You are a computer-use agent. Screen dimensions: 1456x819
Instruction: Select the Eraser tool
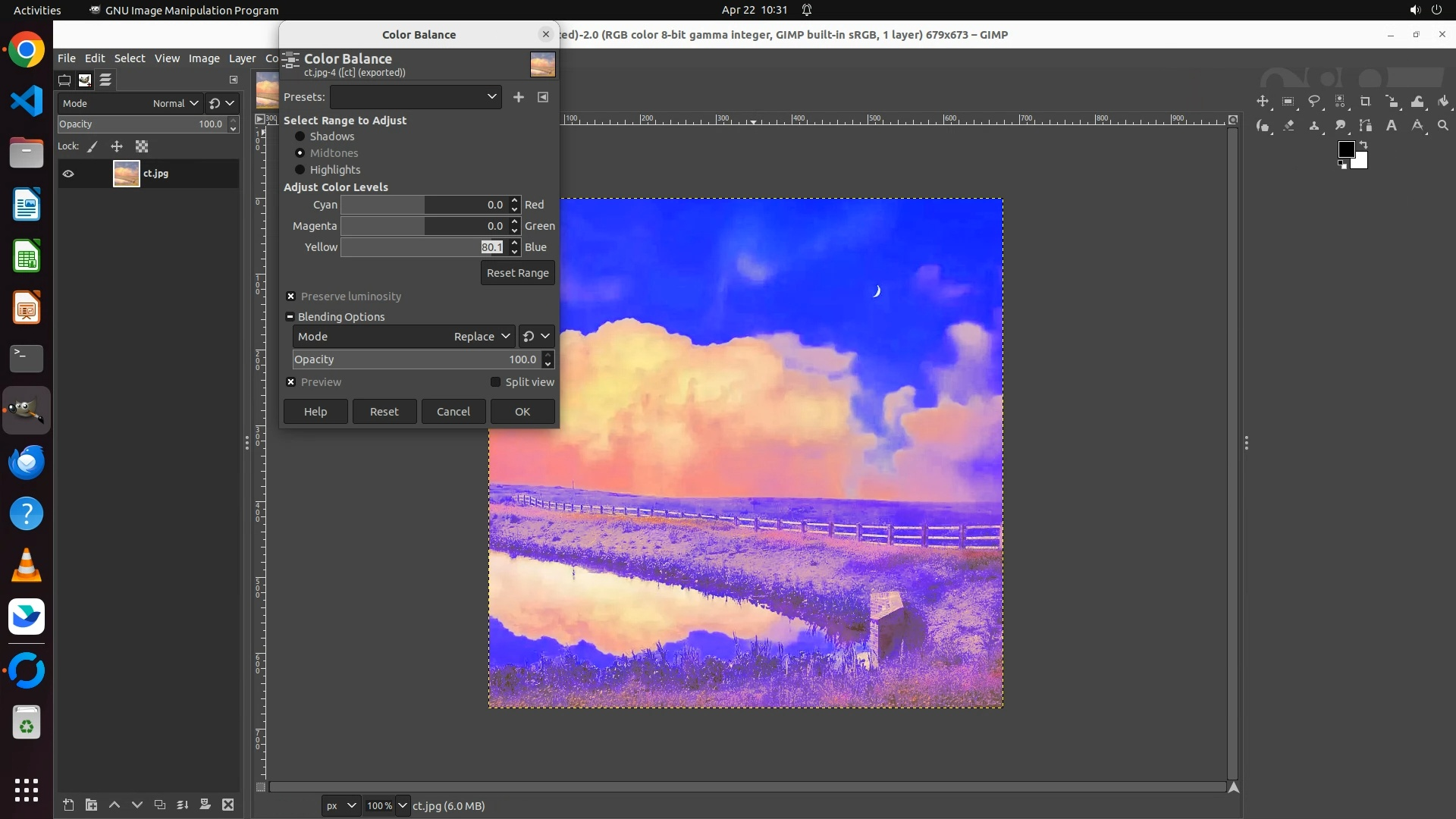tap(1288, 125)
